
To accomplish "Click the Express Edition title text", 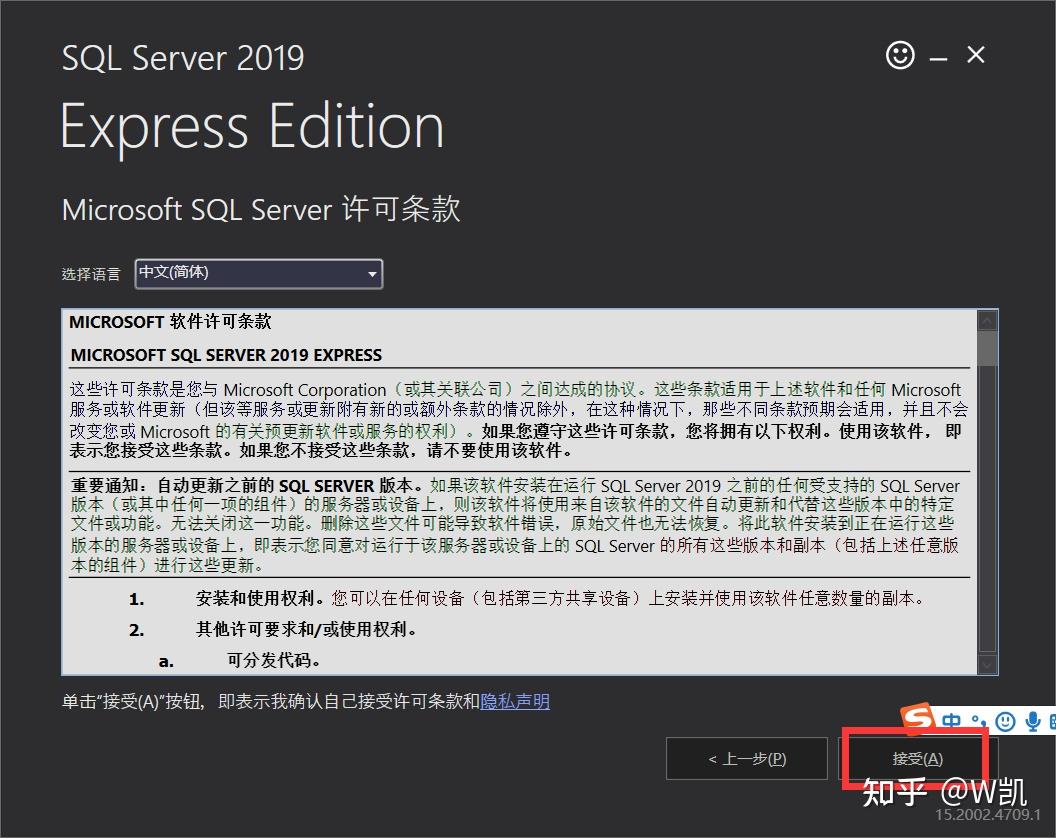I will click(x=253, y=127).
